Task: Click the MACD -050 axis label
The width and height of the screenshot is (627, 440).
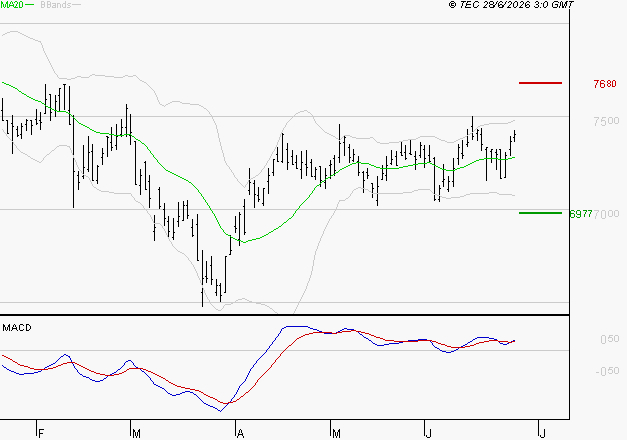Action: click(607, 371)
